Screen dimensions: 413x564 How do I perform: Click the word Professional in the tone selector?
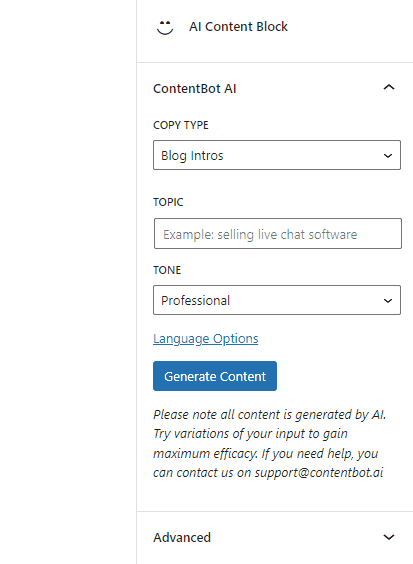(x=195, y=300)
